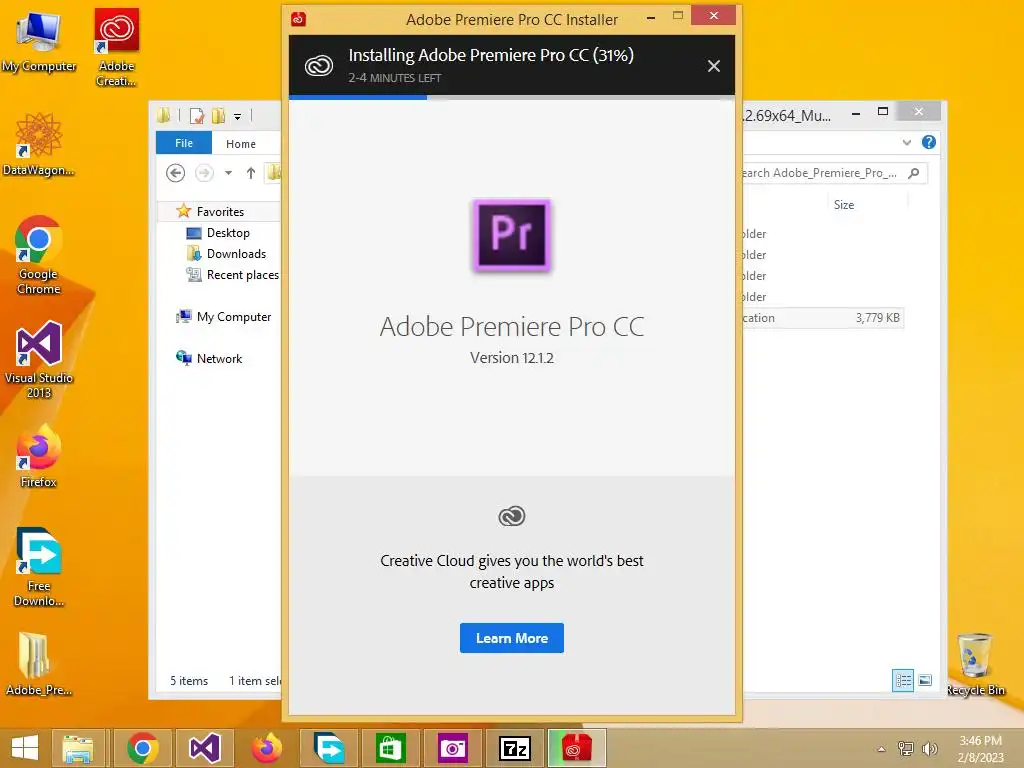Open Explorer help question mark
This screenshot has height=768, width=1024.
click(929, 142)
